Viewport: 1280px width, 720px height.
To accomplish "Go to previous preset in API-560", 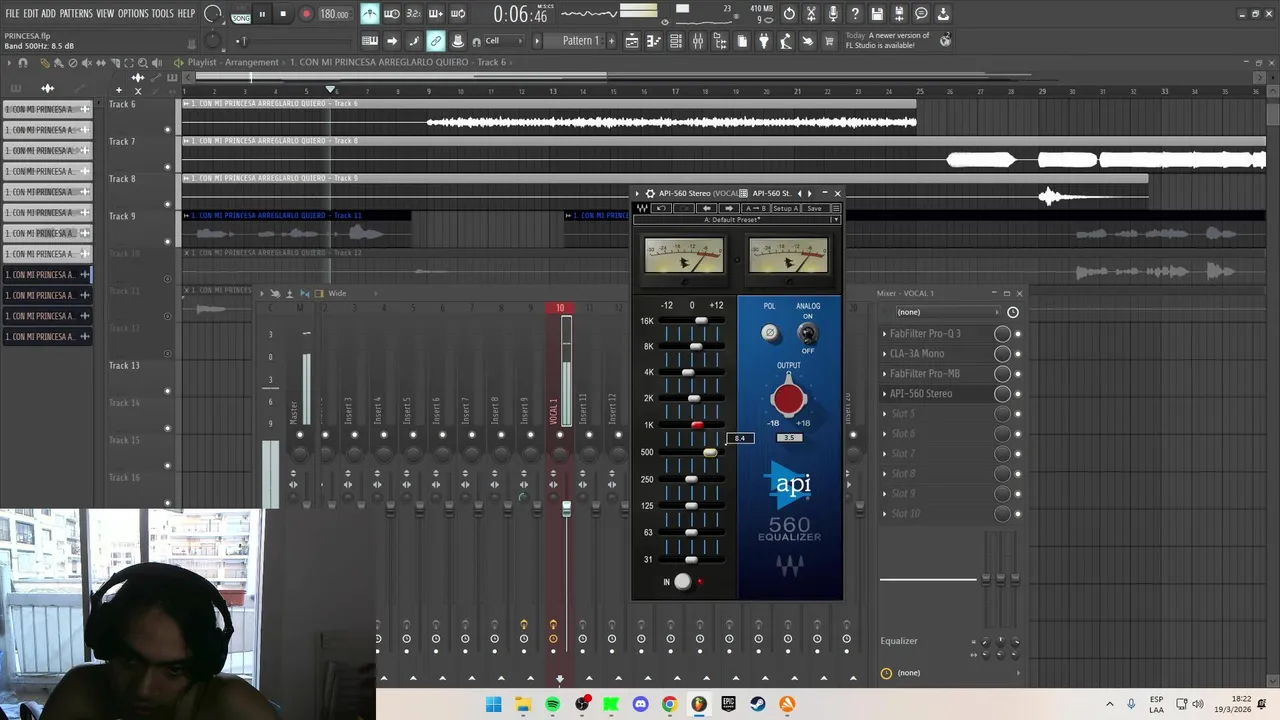I will tap(706, 208).
